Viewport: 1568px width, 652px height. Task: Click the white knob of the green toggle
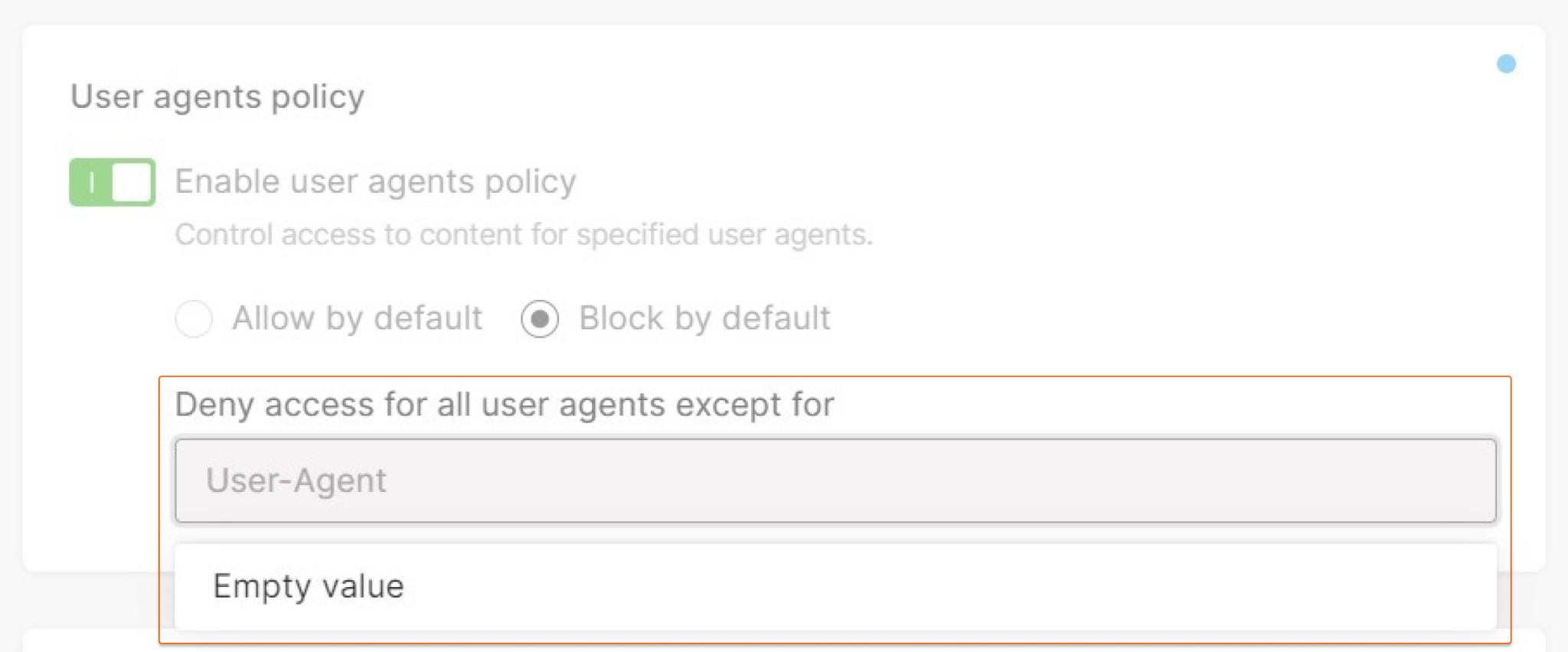click(x=131, y=182)
